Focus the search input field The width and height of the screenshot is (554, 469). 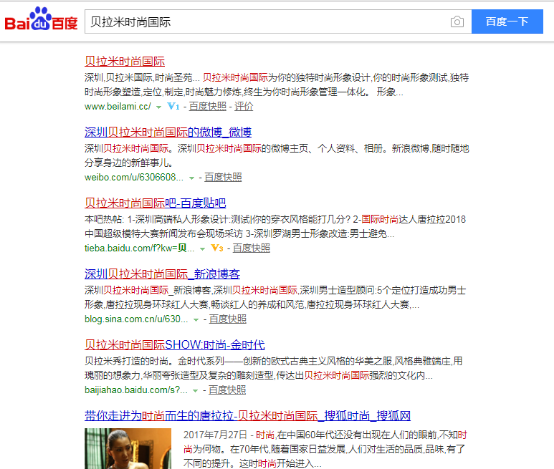click(267, 22)
